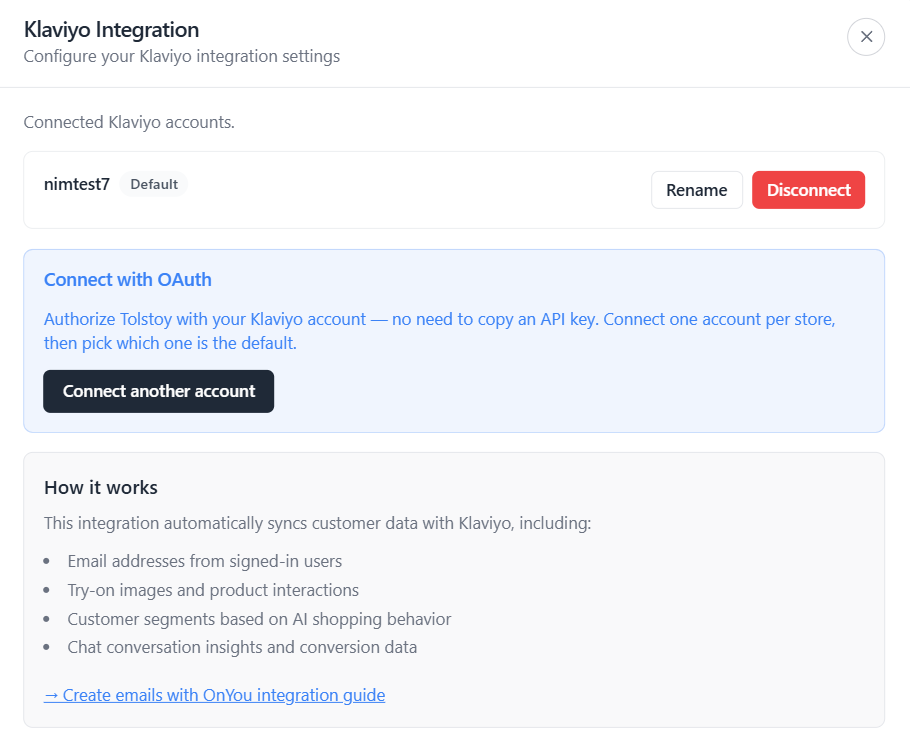Click the How it works heading

point(101,488)
